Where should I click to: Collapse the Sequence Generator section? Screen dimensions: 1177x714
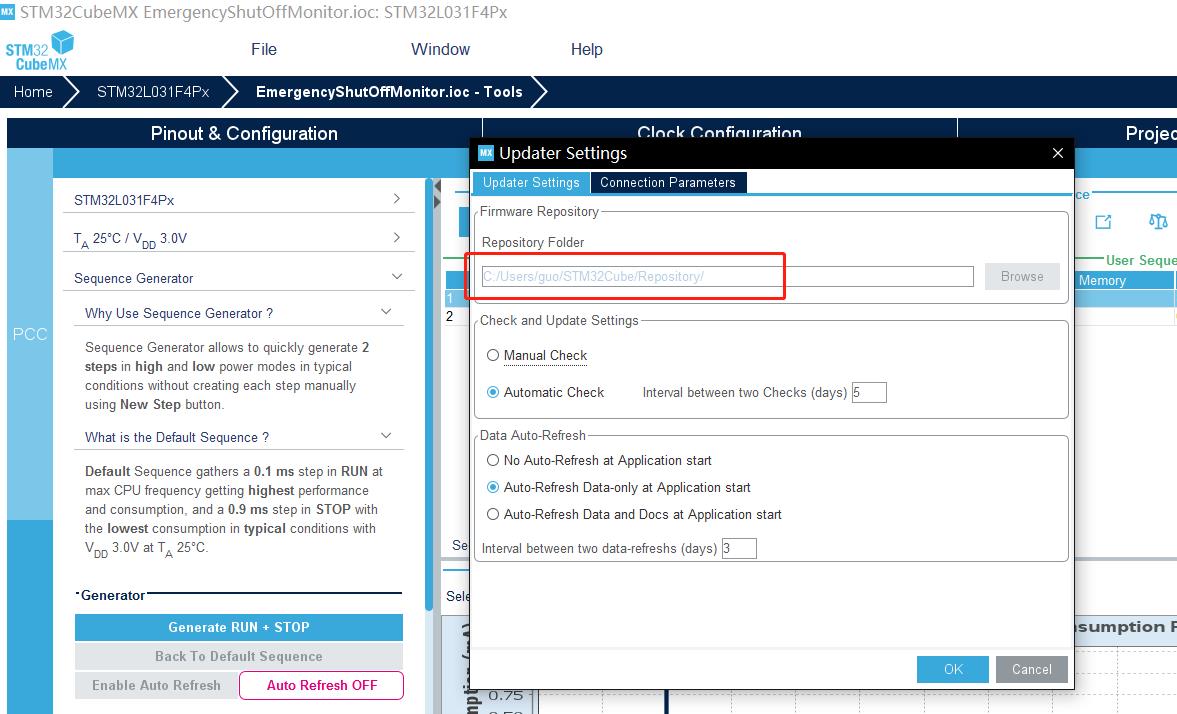pos(239,278)
